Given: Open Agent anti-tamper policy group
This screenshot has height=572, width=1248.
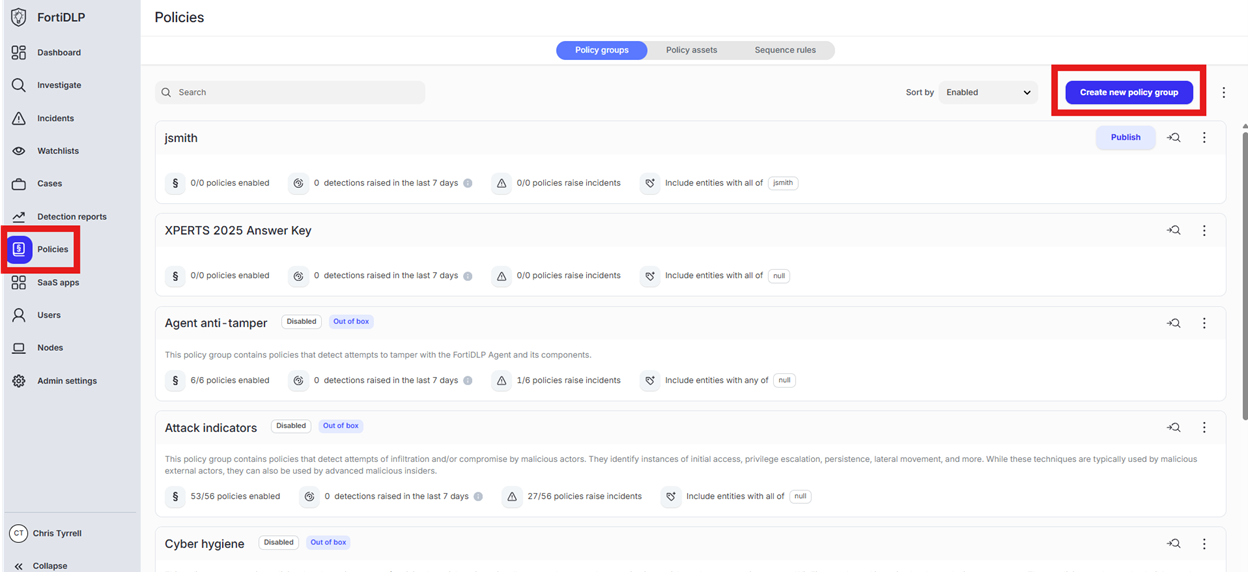Looking at the screenshot, I should point(216,323).
